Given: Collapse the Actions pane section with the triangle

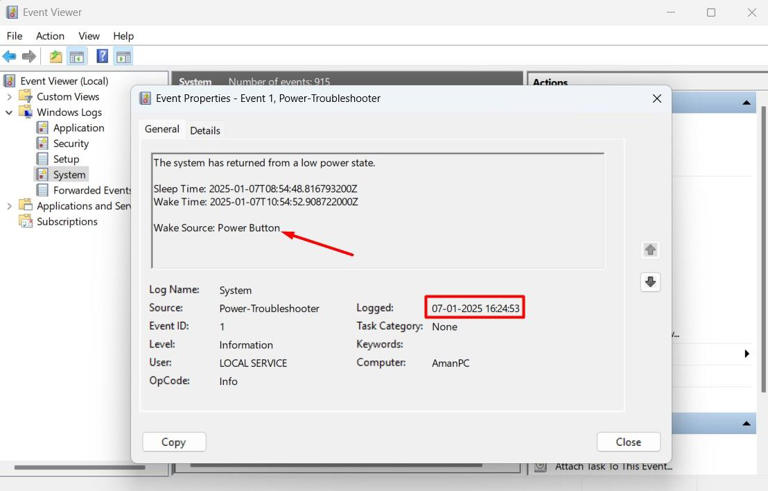Looking at the screenshot, I should point(747,103).
